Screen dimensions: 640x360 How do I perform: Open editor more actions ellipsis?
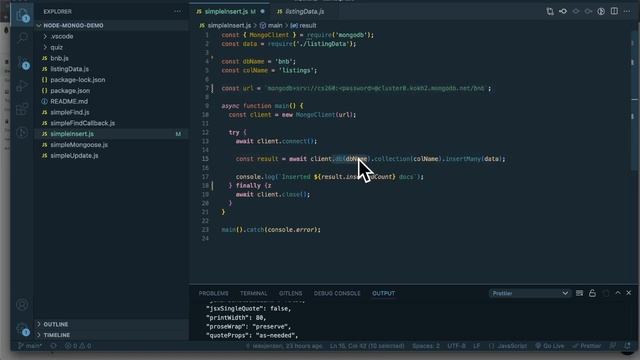coord(627,11)
